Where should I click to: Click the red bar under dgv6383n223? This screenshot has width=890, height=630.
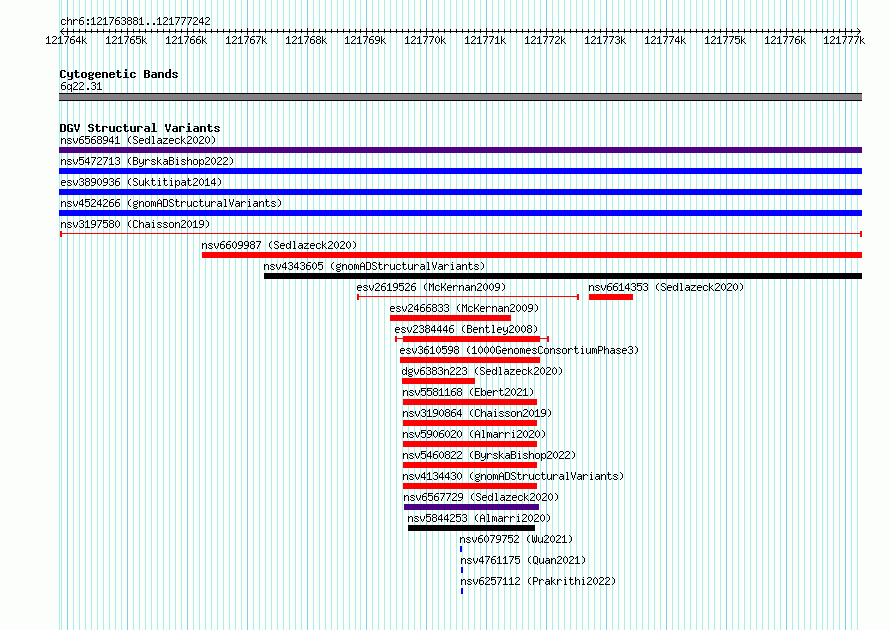click(438, 381)
